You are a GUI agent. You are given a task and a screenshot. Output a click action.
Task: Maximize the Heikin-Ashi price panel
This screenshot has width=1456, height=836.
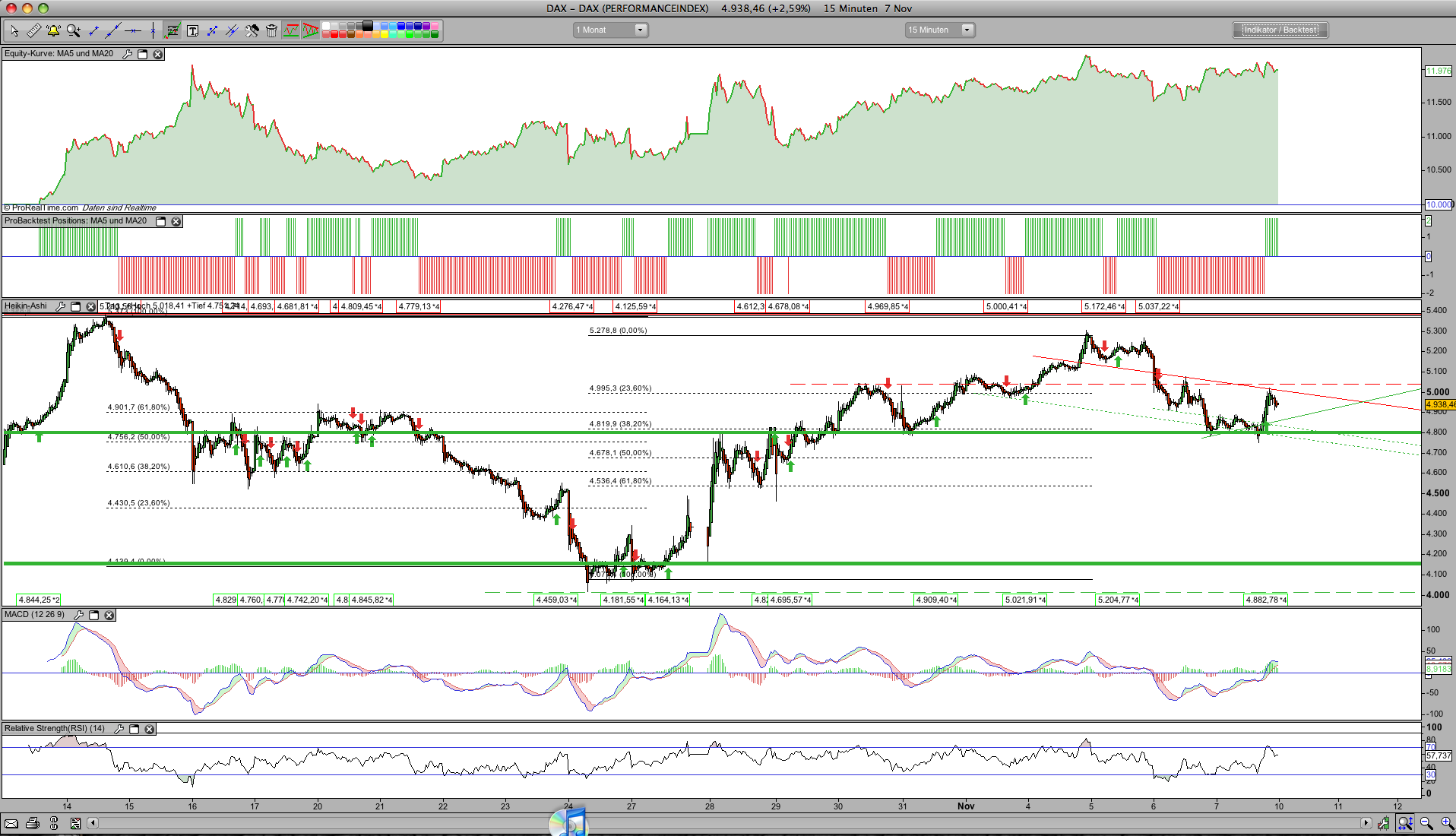[x=75, y=306]
